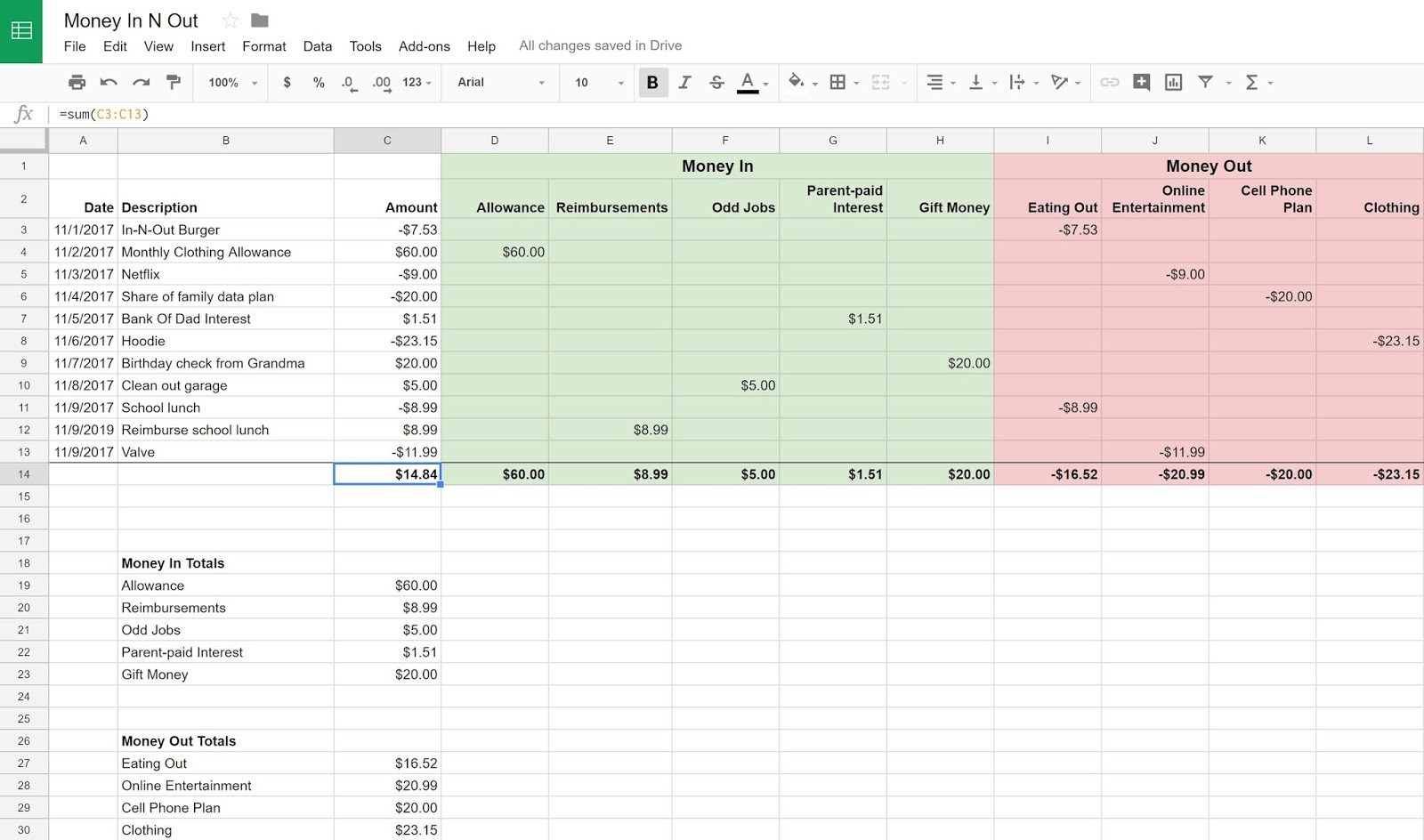The height and width of the screenshot is (840, 1424).
Task: Open the Add-ons menu
Action: tap(424, 46)
